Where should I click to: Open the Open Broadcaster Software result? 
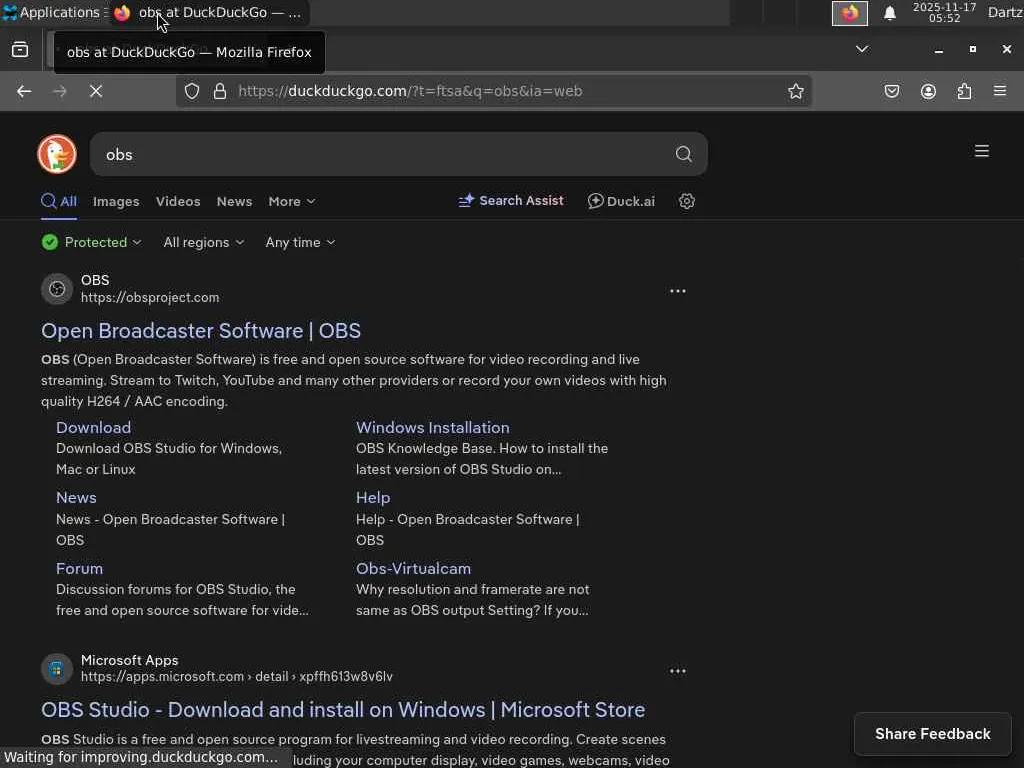click(201, 330)
